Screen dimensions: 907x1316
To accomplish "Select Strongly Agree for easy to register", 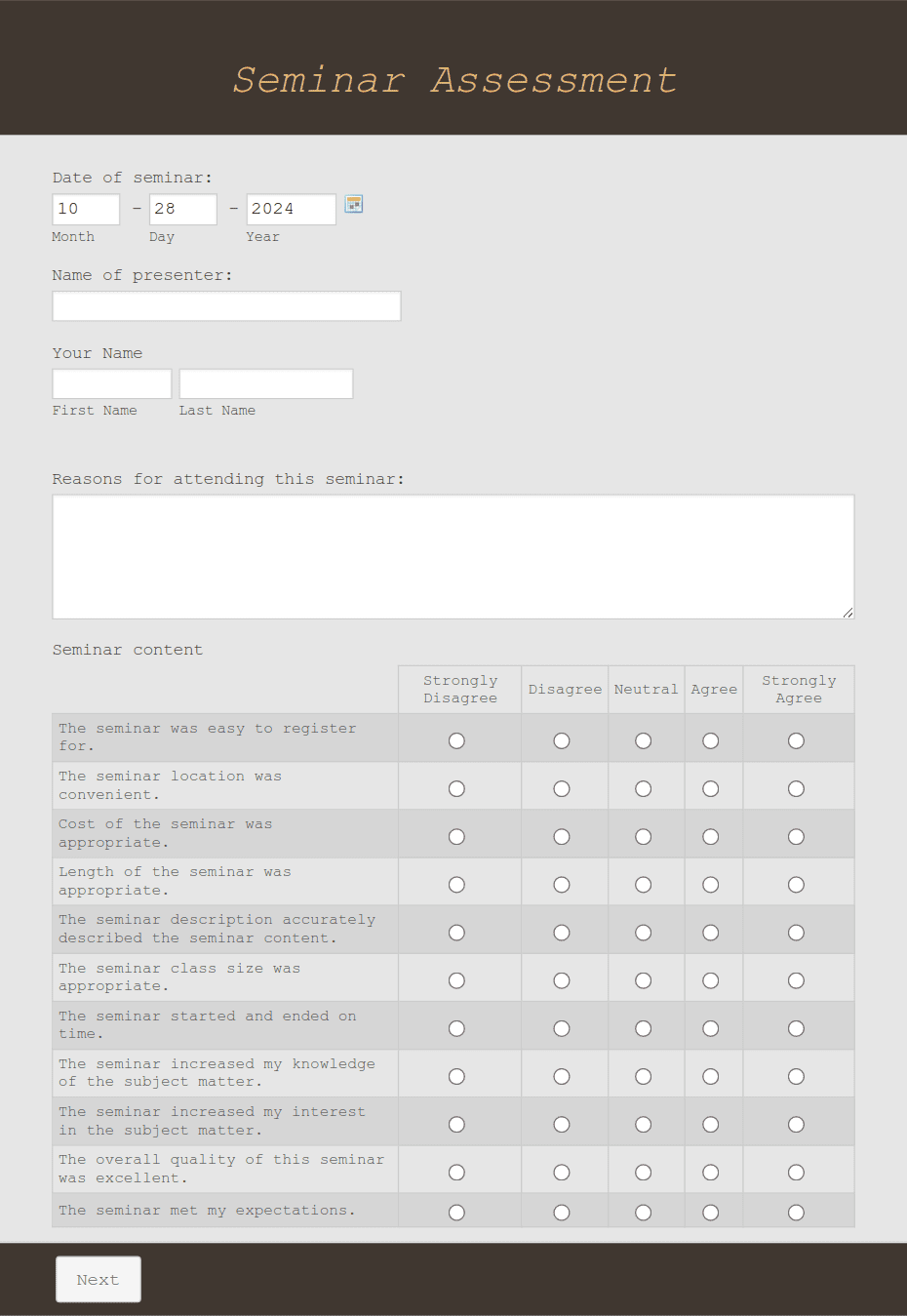I will (797, 740).
